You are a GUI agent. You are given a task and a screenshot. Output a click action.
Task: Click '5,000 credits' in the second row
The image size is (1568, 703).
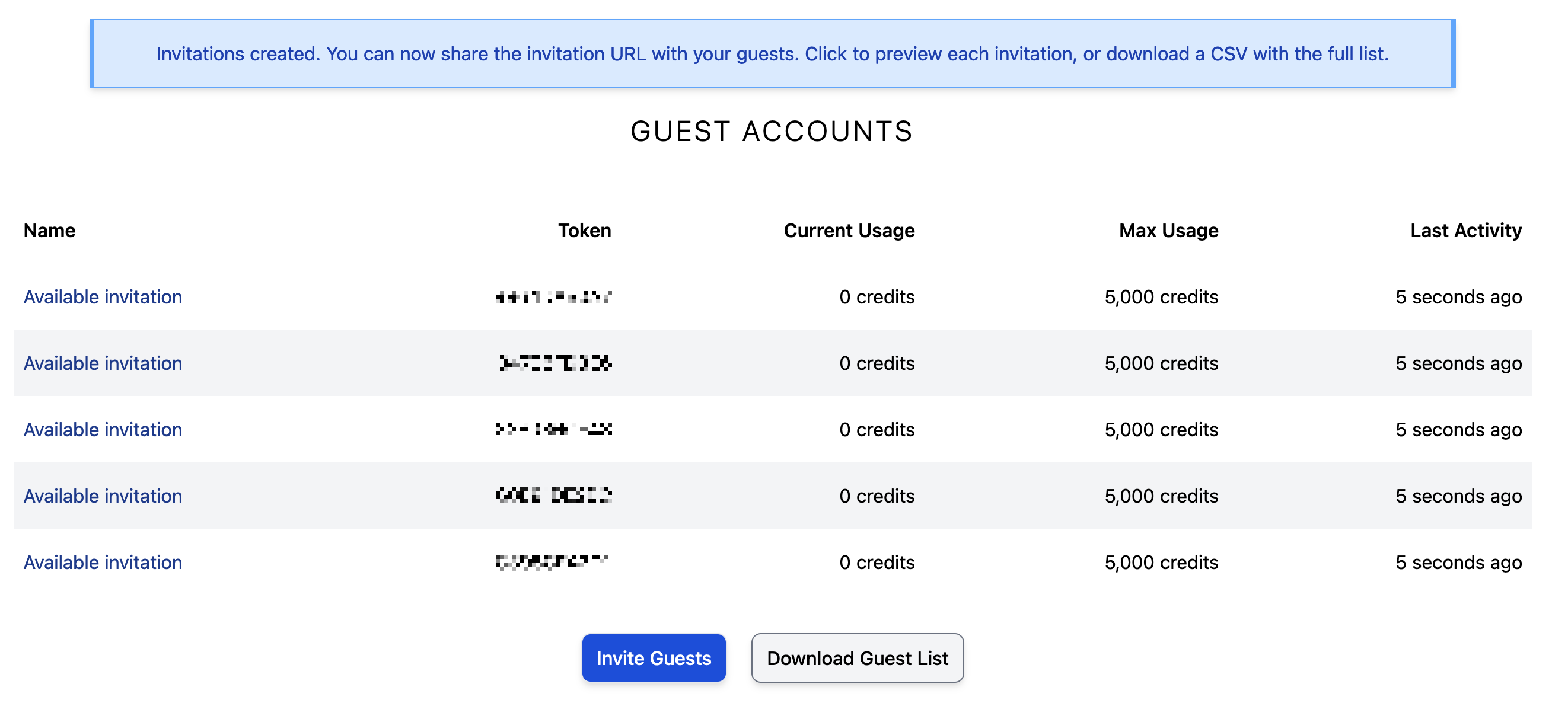coord(1161,363)
